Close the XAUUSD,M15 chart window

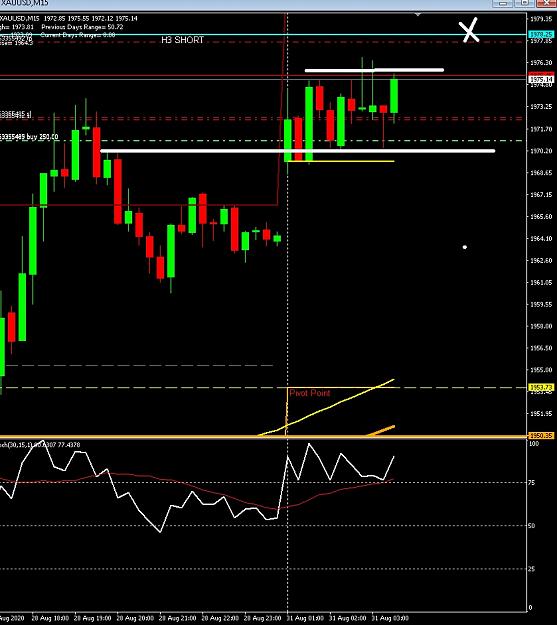click(x=546, y=3)
